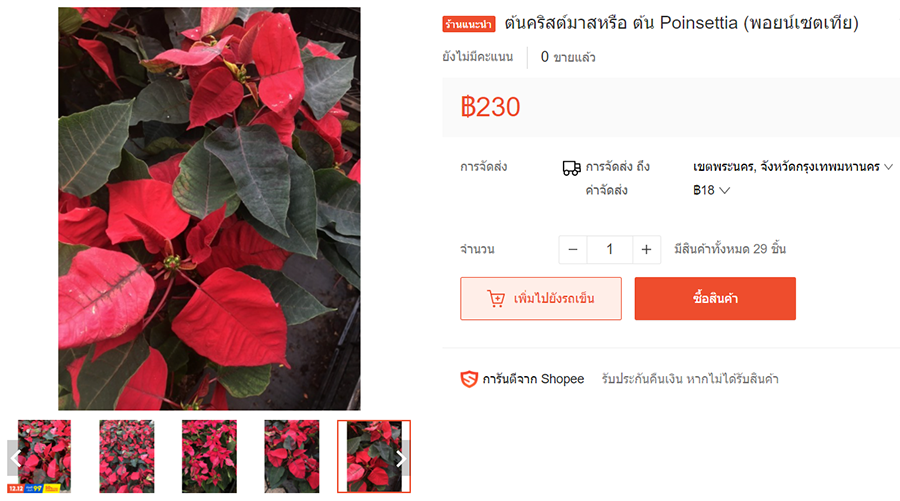Select the first poinsettia thumbnail with 12.12 badge
The width and height of the screenshot is (900, 501).
(44, 456)
